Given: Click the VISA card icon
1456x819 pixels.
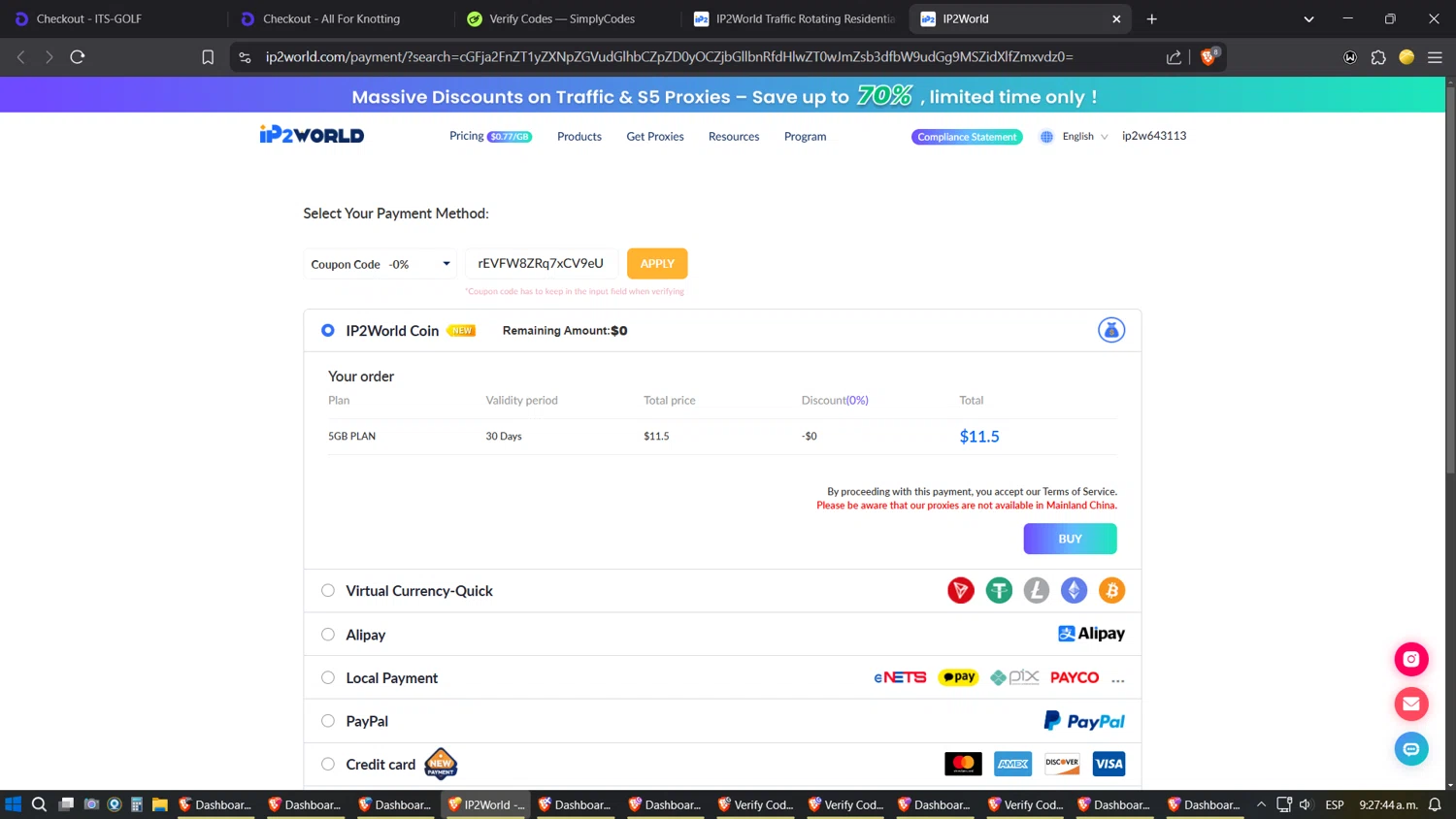Looking at the screenshot, I should tap(1109, 764).
